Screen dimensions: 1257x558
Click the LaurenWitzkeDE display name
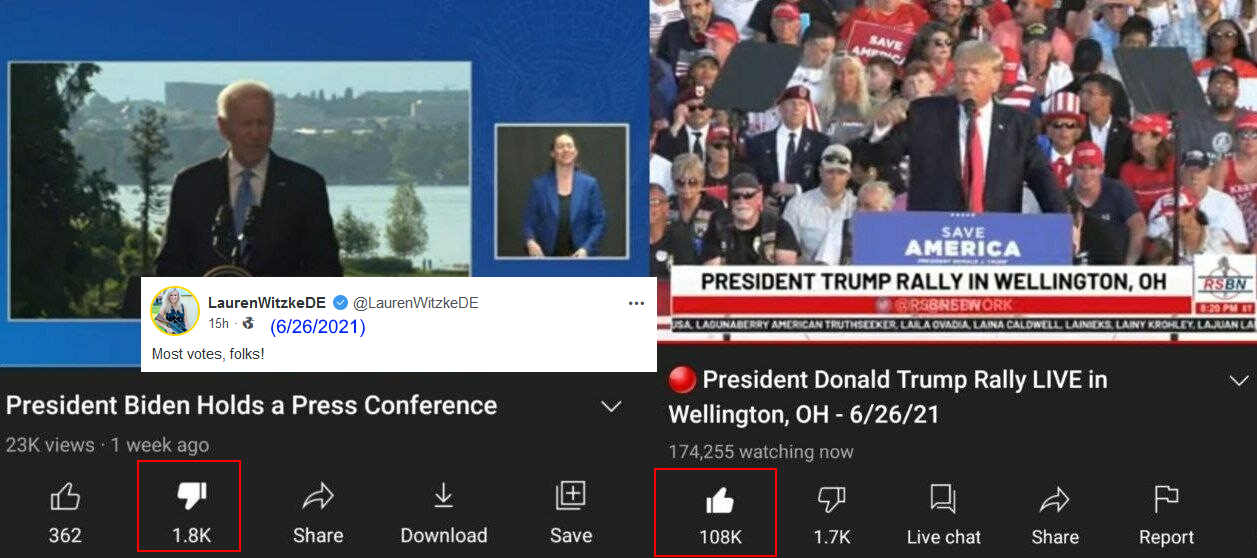pos(268,303)
